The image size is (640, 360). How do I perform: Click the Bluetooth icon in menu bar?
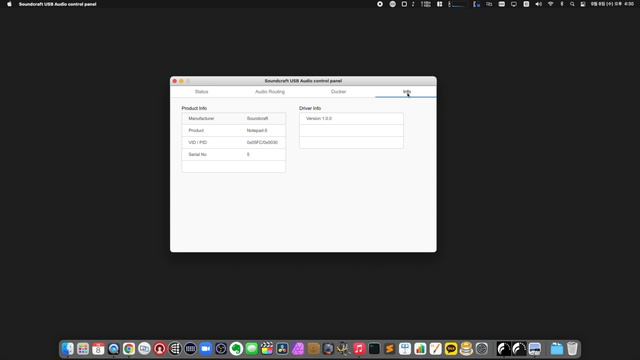tap(562, 4)
